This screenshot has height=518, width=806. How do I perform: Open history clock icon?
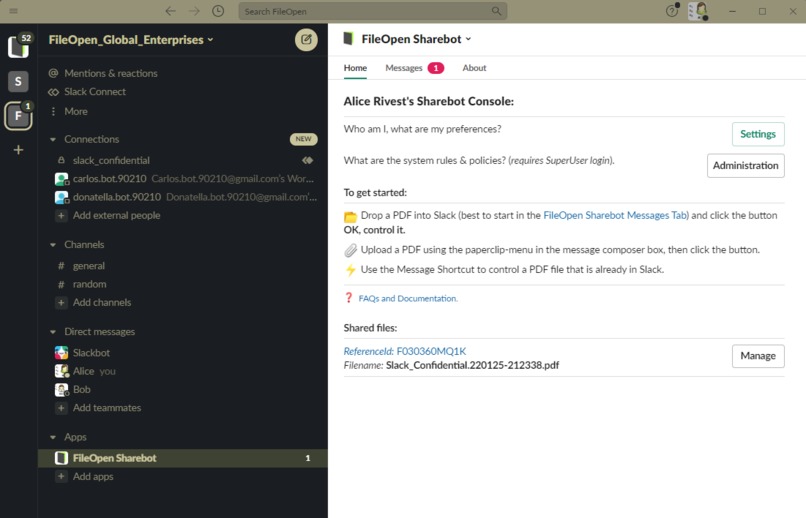pos(218,11)
